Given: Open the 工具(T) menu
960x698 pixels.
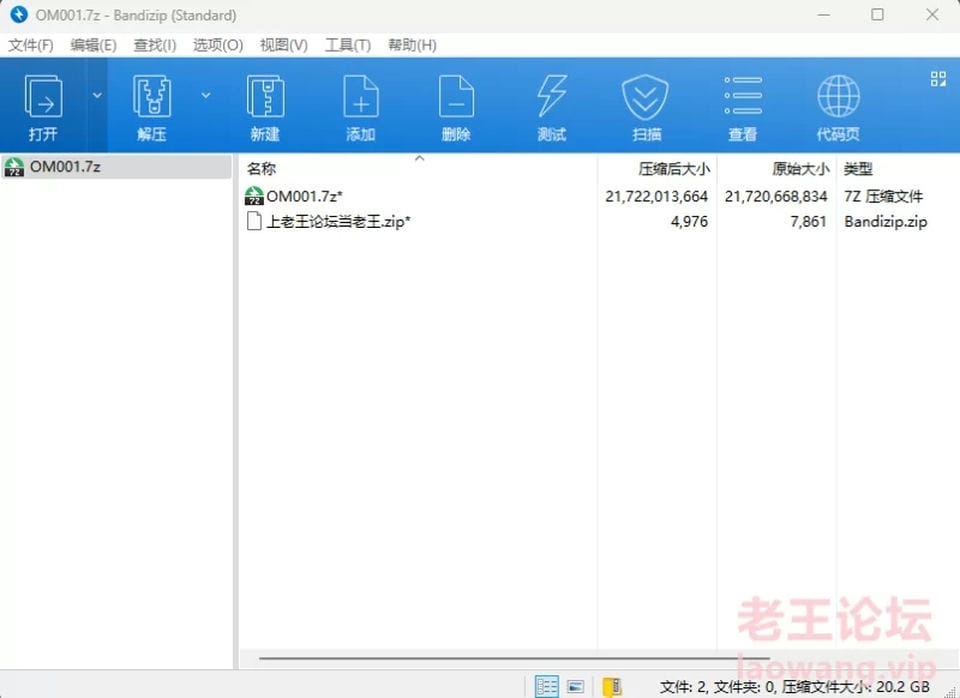Looking at the screenshot, I should [348, 45].
